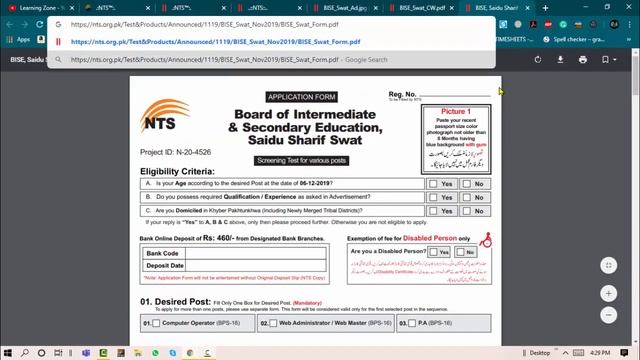Close the BISE_Swat_CW.pdf tab

pyautogui.click(x=451, y=8)
